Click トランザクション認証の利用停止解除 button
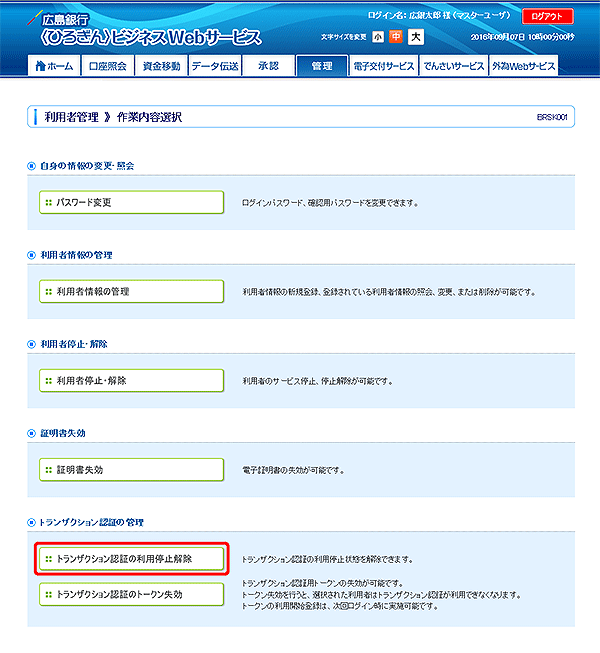 pyautogui.click(x=132, y=559)
